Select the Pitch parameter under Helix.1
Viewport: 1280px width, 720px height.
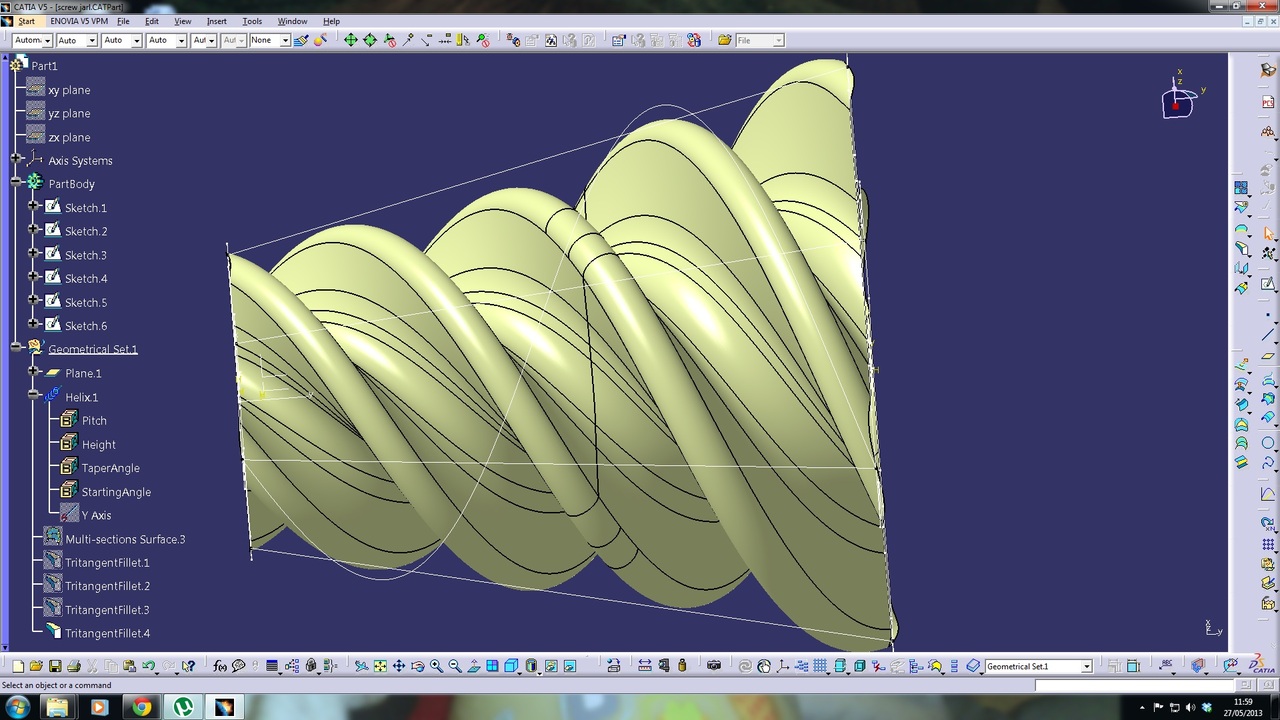94,421
